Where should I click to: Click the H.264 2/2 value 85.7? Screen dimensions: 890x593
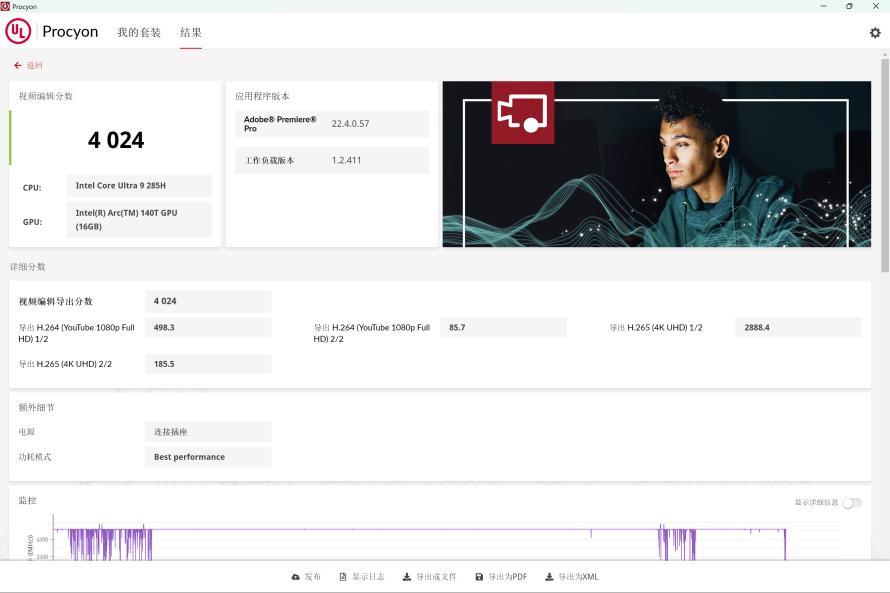(x=503, y=327)
